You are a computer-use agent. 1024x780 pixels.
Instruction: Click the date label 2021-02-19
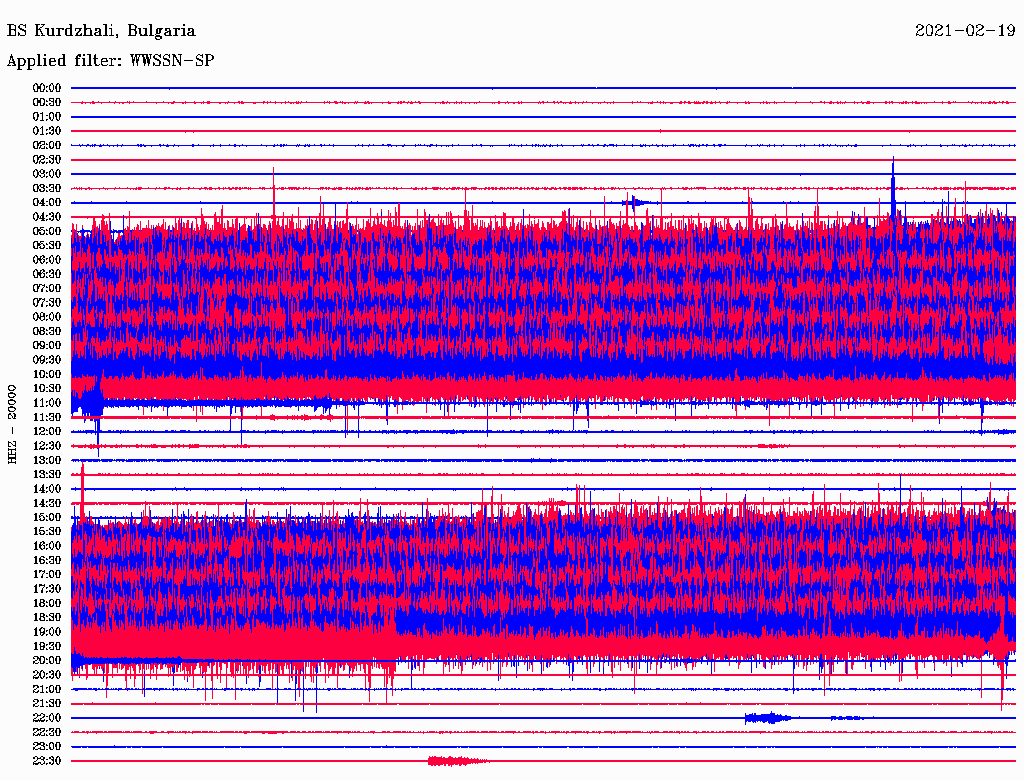pos(965,31)
